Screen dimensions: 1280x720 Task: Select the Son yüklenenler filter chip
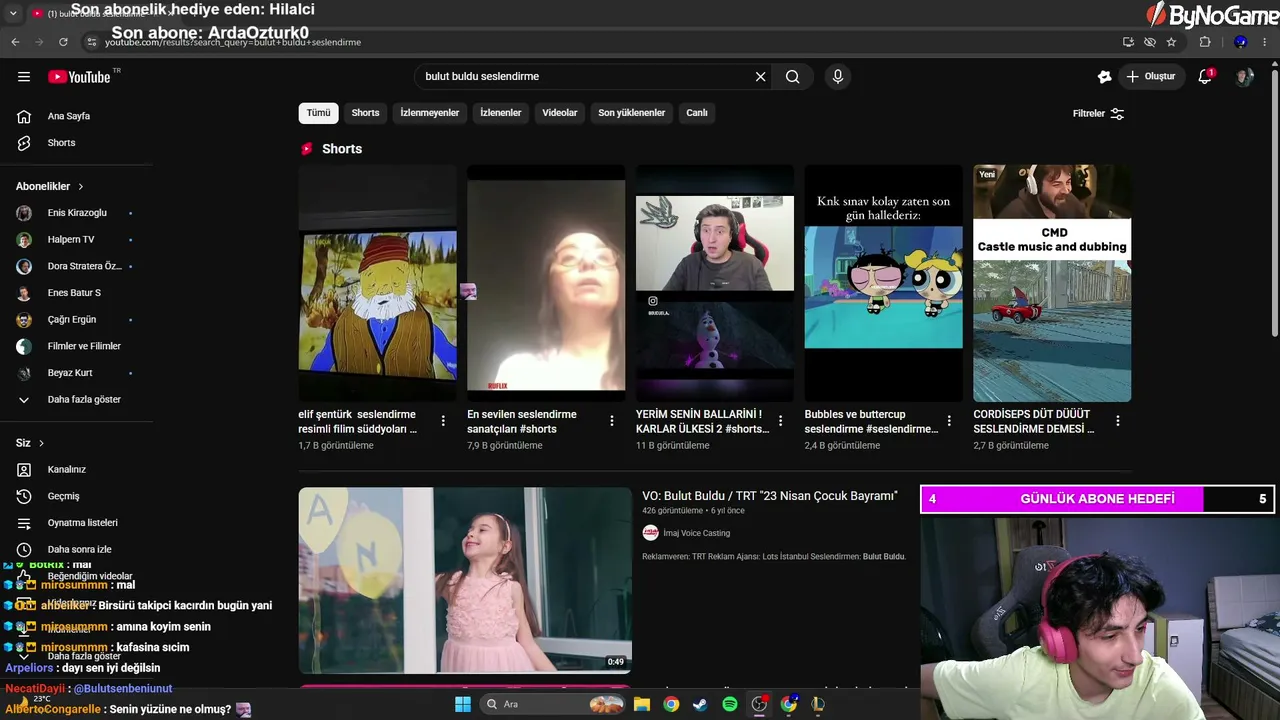632,113
